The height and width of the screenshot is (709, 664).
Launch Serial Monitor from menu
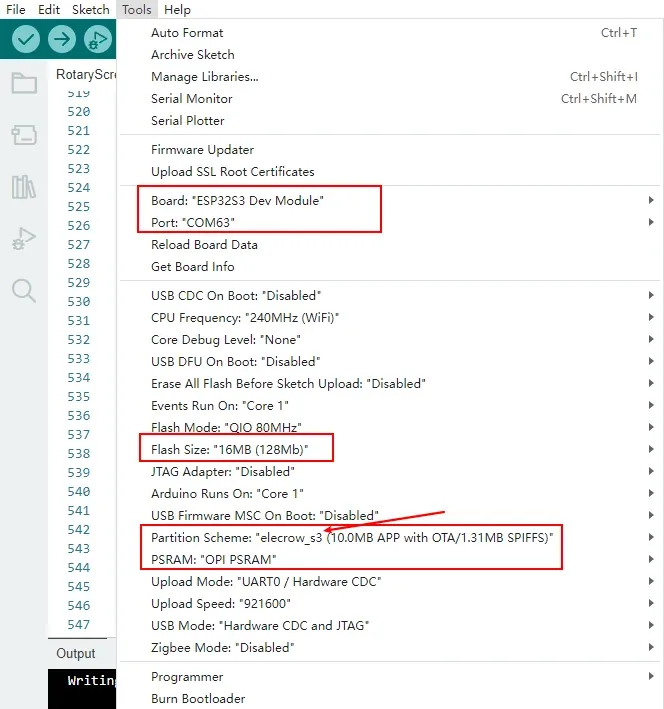point(390,99)
